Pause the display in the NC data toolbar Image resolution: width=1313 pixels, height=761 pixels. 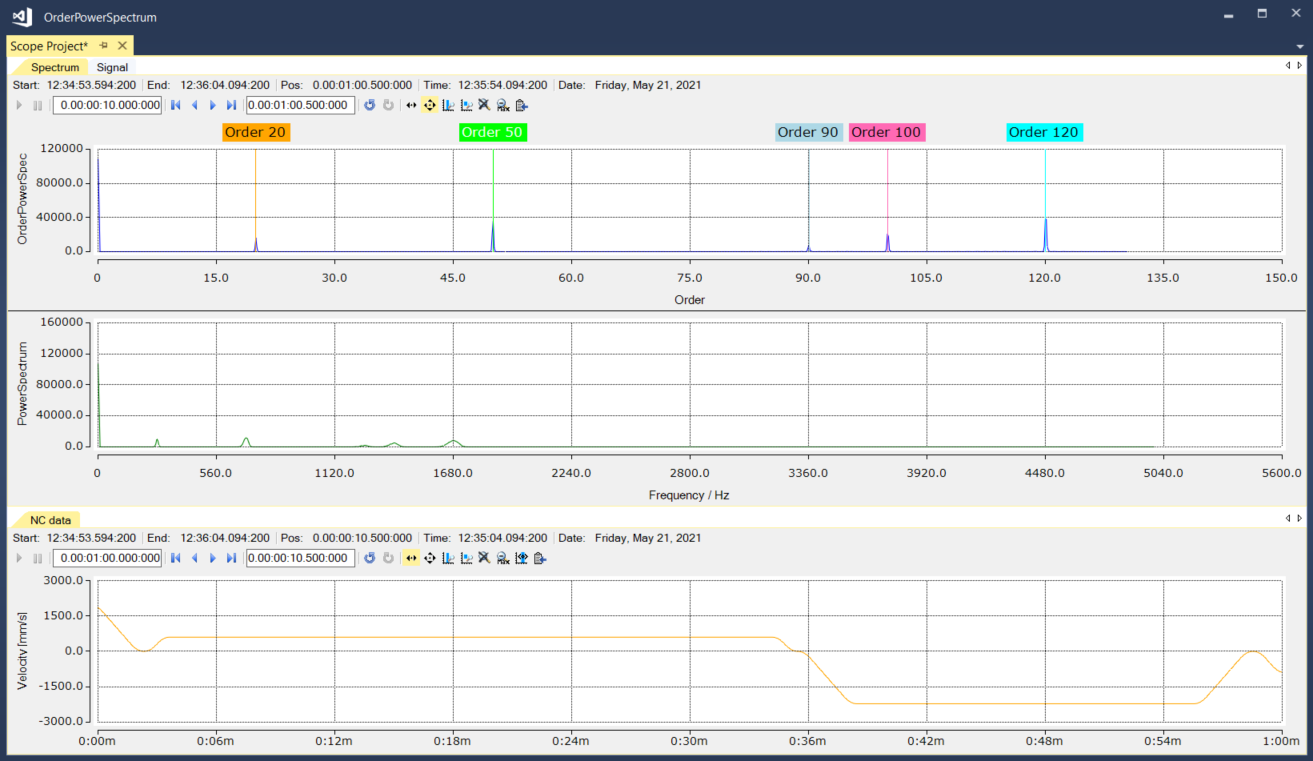[38, 558]
